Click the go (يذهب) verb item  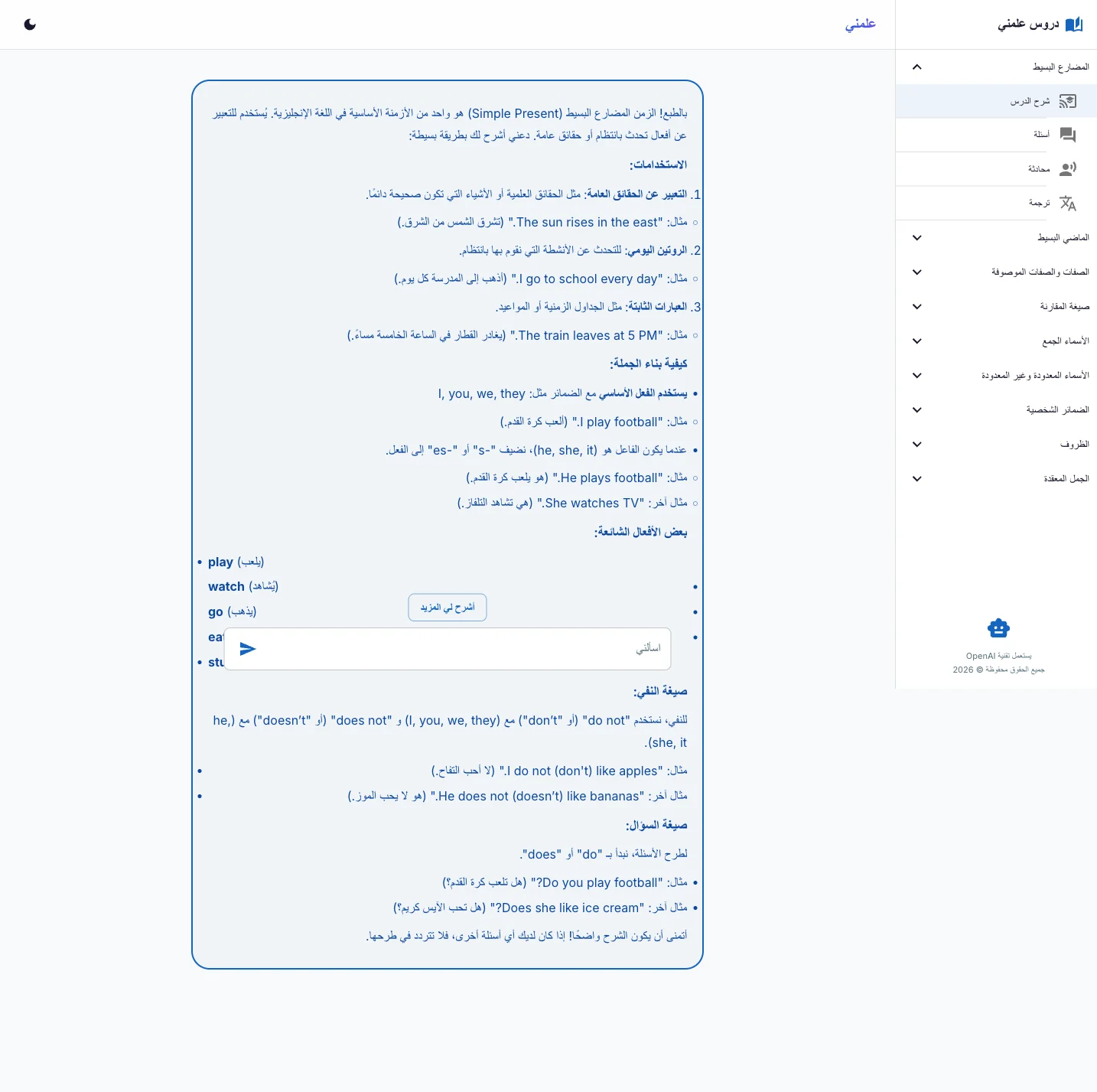(233, 611)
